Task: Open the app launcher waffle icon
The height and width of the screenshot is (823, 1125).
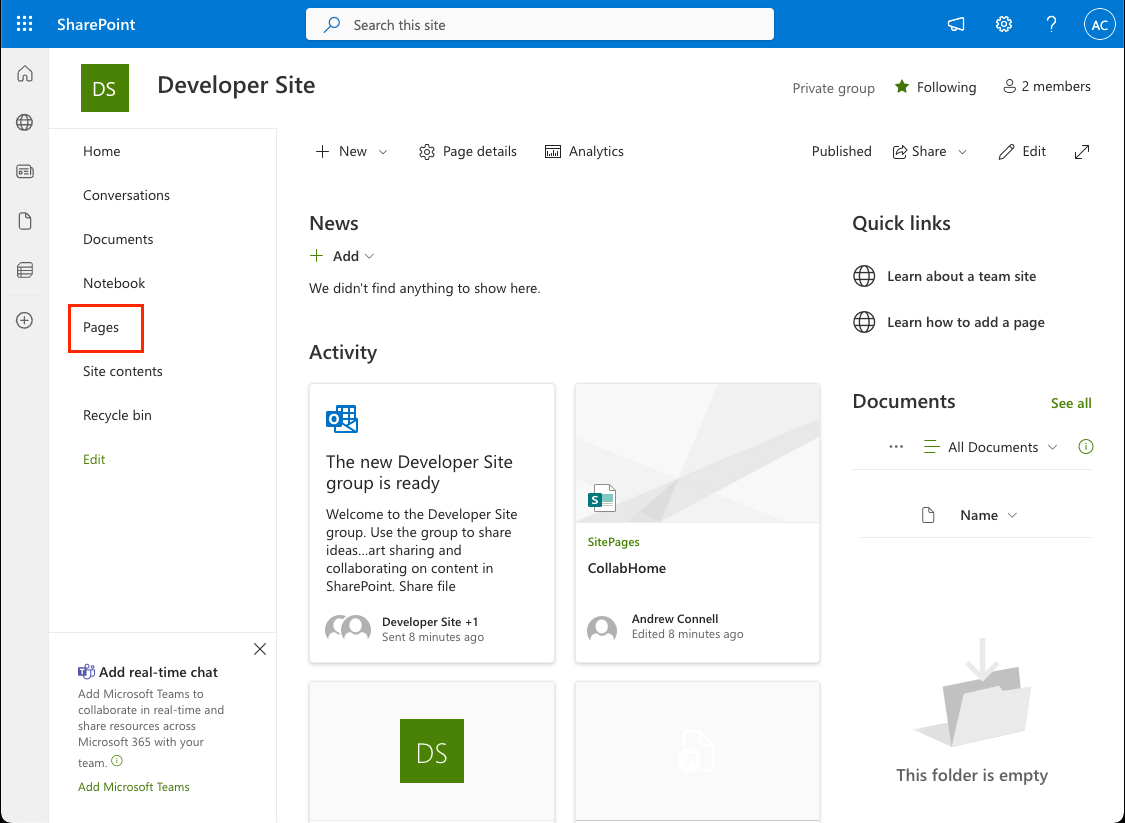Action: 24,24
